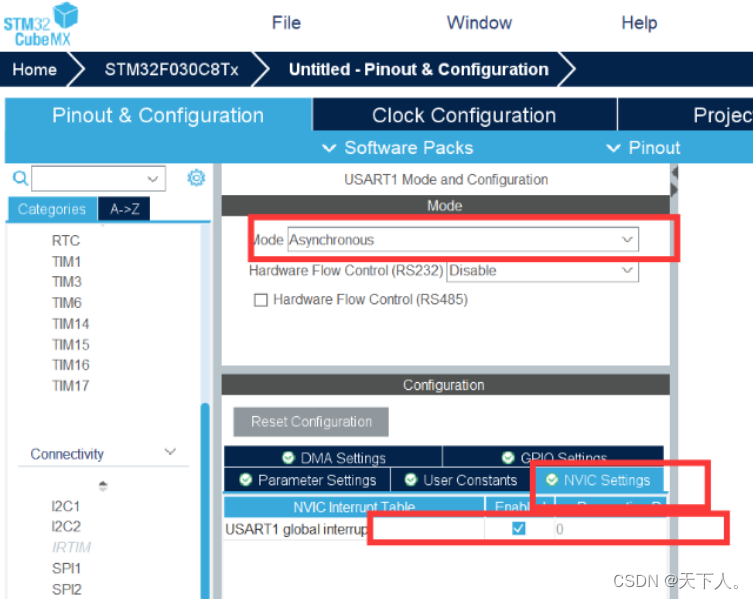Click the Reset Configuration button
The image size is (753, 599).
(x=311, y=422)
